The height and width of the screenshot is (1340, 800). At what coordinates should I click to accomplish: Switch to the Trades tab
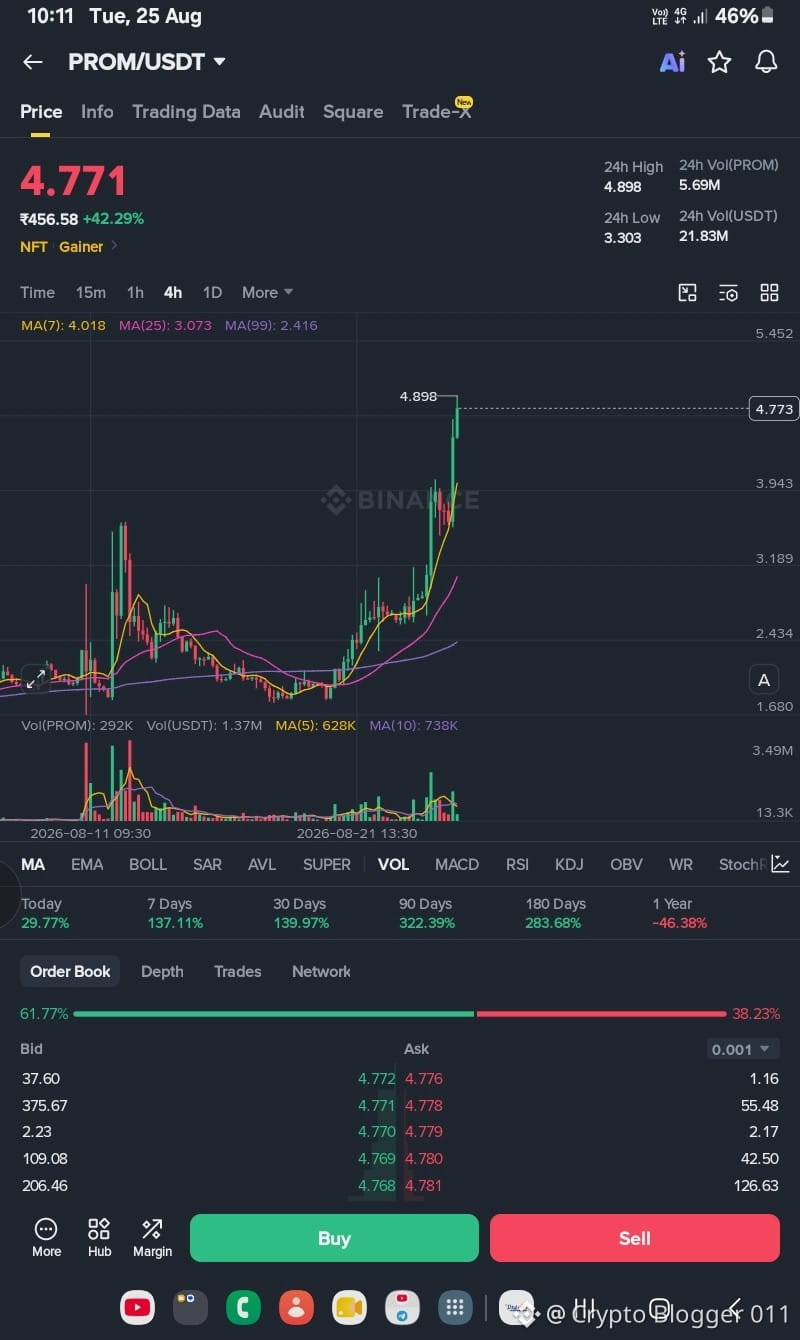[x=237, y=971]
